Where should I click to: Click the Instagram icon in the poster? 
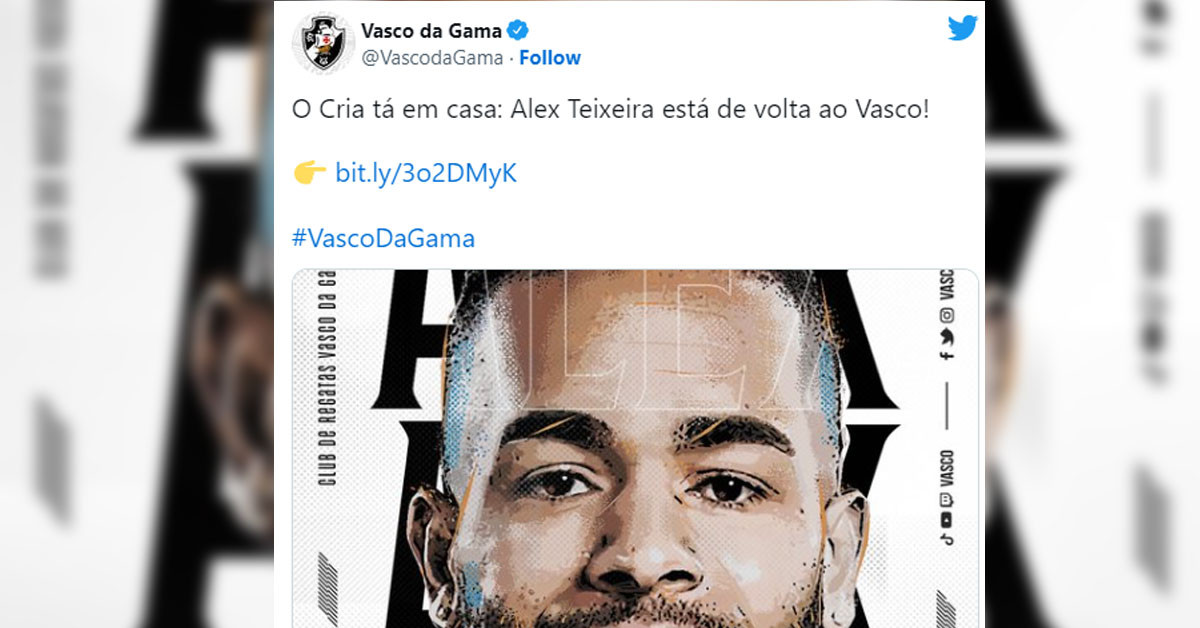coord(946,315)
